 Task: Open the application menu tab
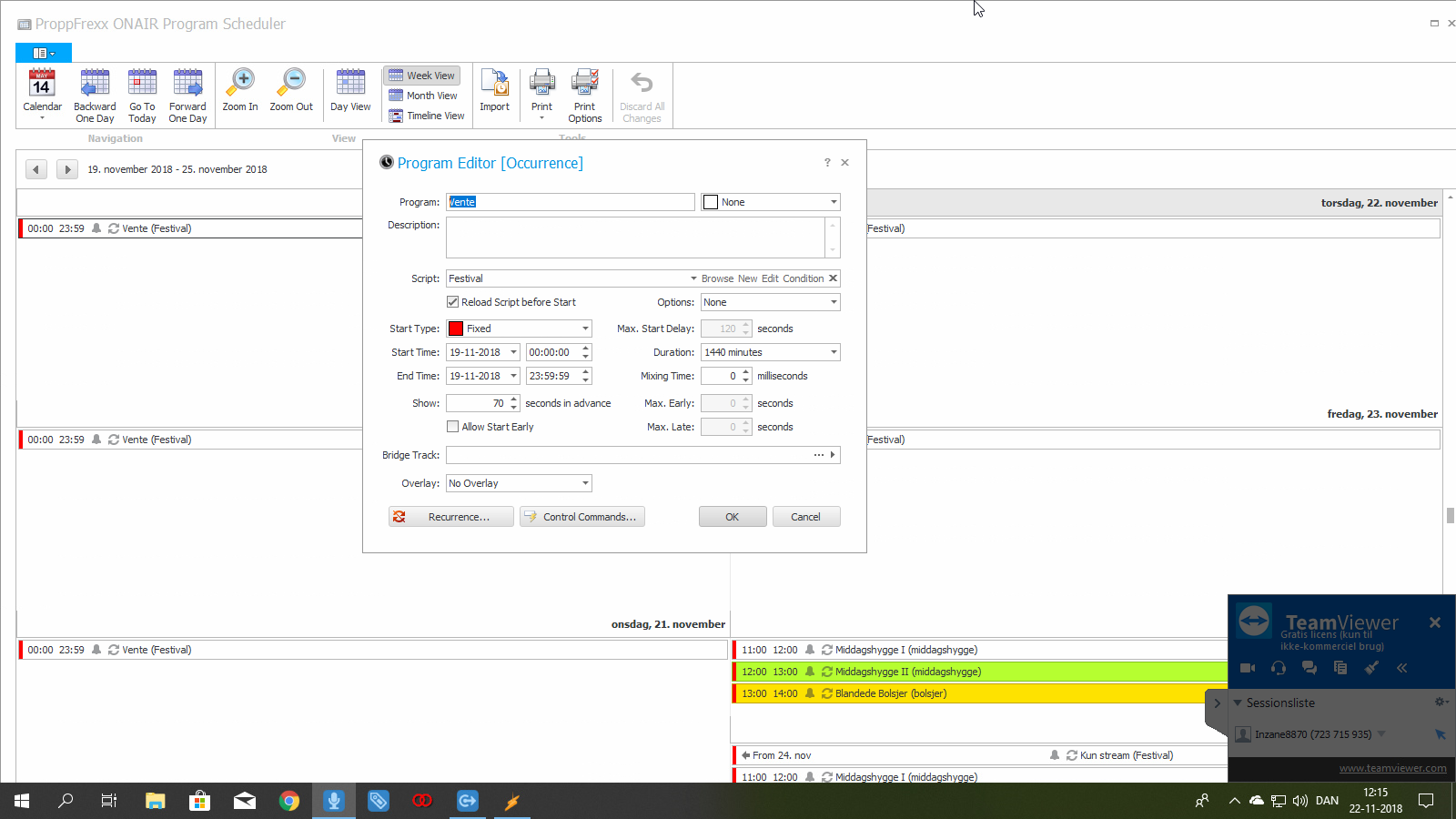[x=44, y=53]
